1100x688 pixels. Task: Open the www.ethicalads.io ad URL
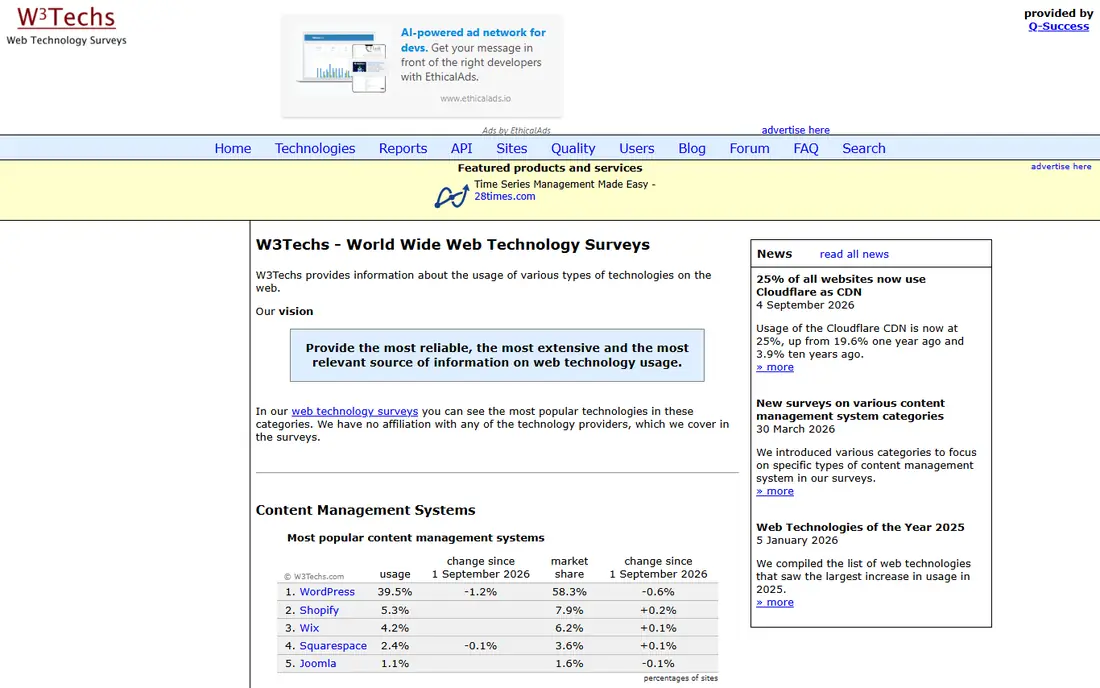476,99
